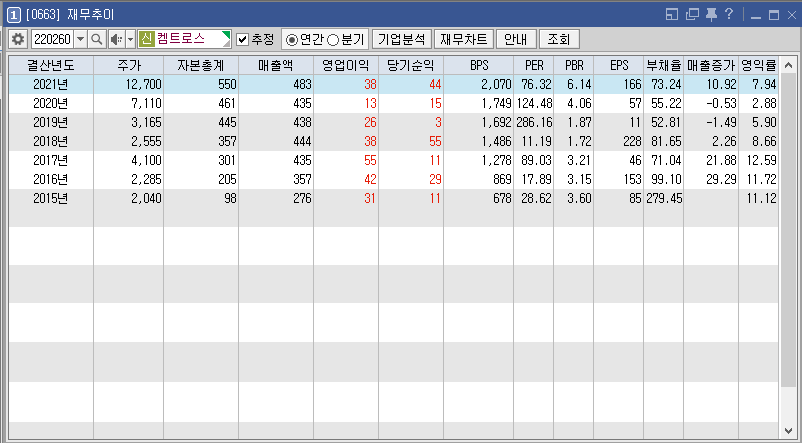Screen dimensions: 802x443
Task: Select the 2021년 row
Action: click(393, 84)
